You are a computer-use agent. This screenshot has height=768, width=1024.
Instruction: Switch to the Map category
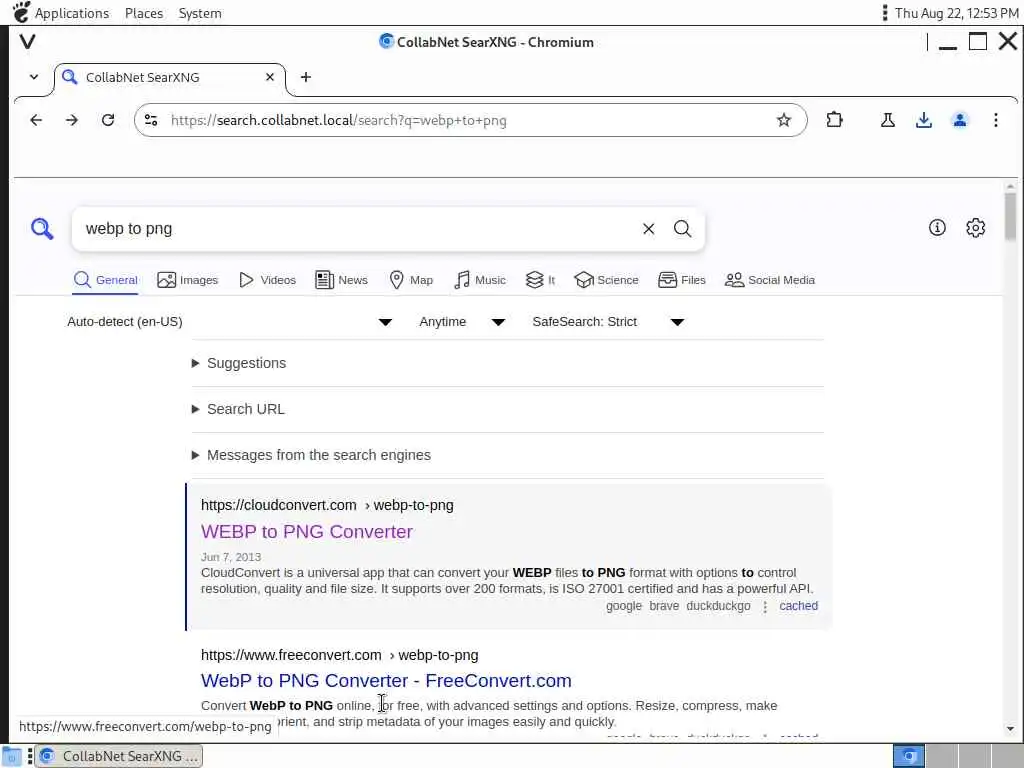click(411, 280)
